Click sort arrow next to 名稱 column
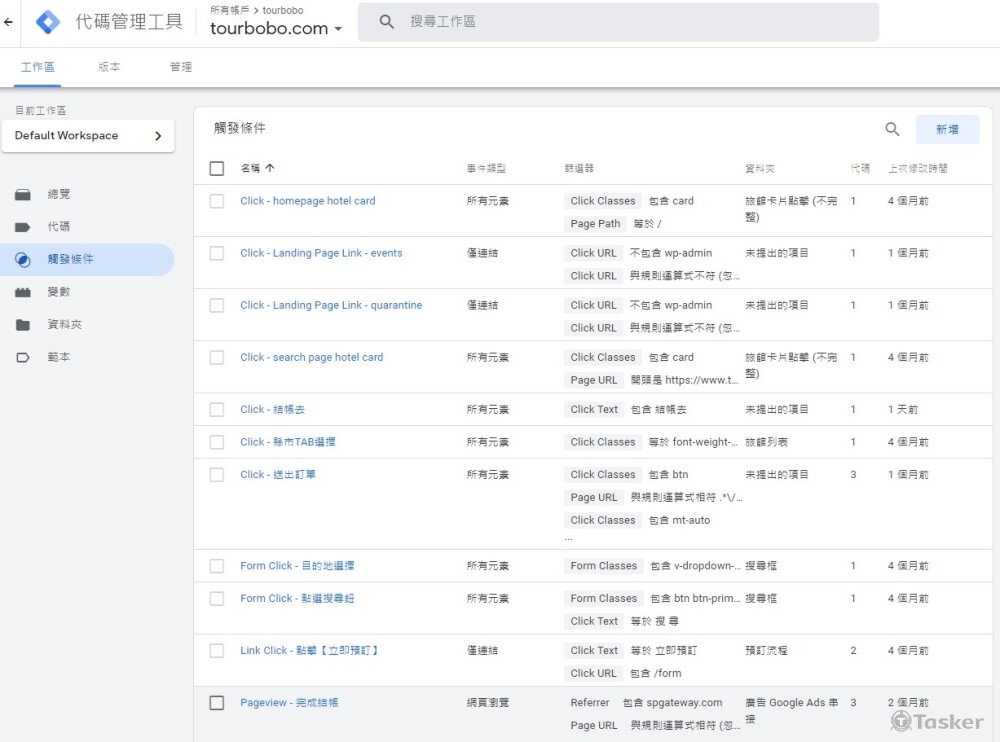Image resolution: width=1000 pixels, height=742 pixels. (x=270, y=168)
